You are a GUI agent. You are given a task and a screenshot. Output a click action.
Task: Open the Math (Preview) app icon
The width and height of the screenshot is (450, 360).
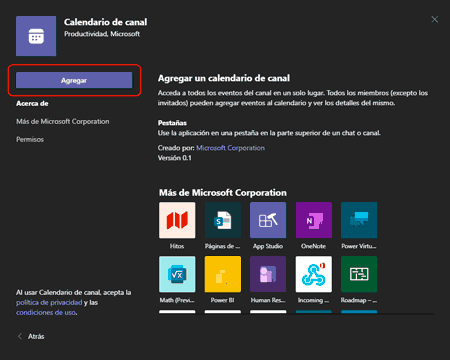click(x=177, y=274)
